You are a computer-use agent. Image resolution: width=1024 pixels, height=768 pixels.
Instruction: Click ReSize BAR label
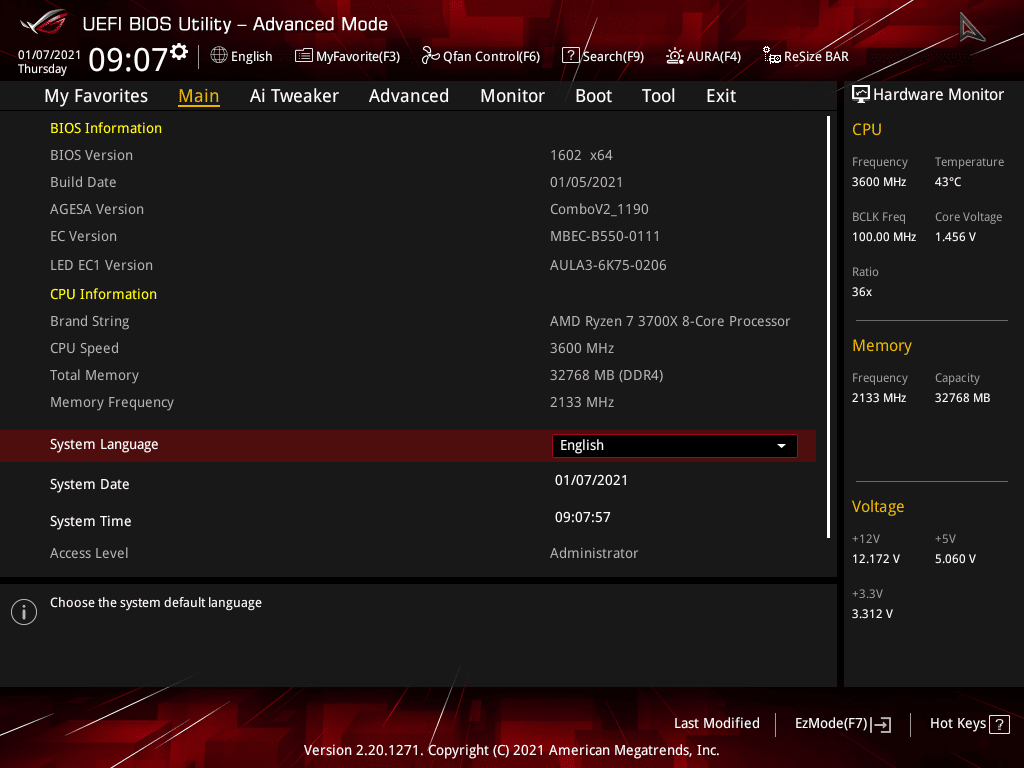tap(816, 57)
